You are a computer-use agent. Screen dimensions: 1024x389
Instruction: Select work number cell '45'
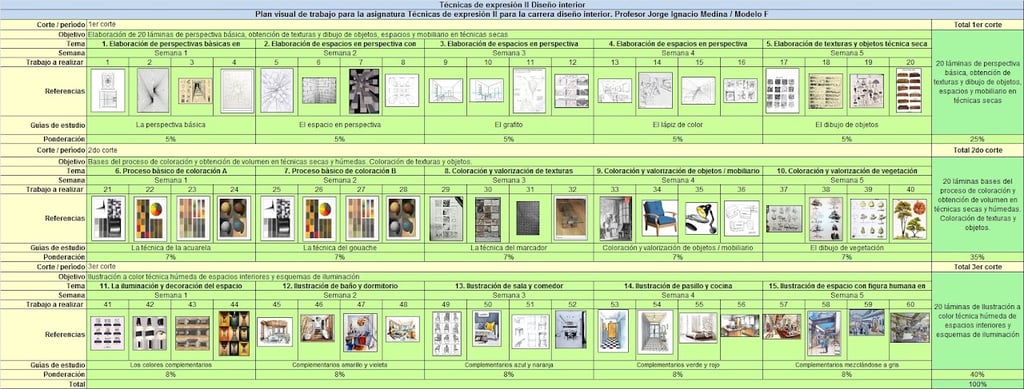(276, 304)
